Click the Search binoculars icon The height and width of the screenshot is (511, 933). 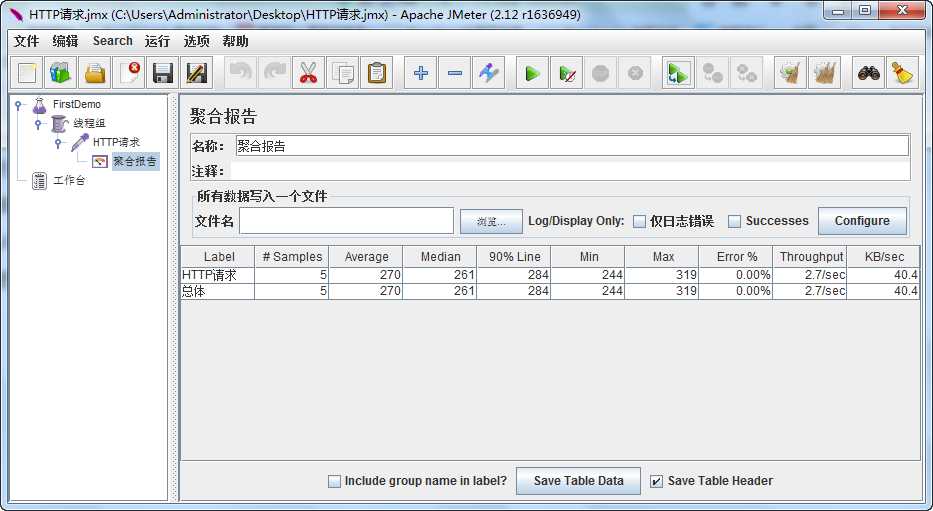[x=869, y=73]
